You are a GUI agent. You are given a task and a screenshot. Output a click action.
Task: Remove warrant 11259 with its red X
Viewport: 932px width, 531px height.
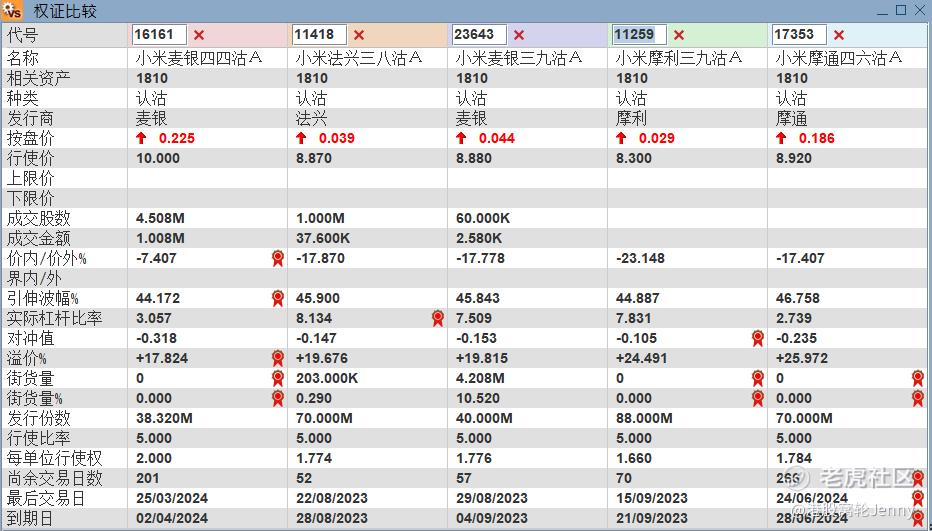679,35
